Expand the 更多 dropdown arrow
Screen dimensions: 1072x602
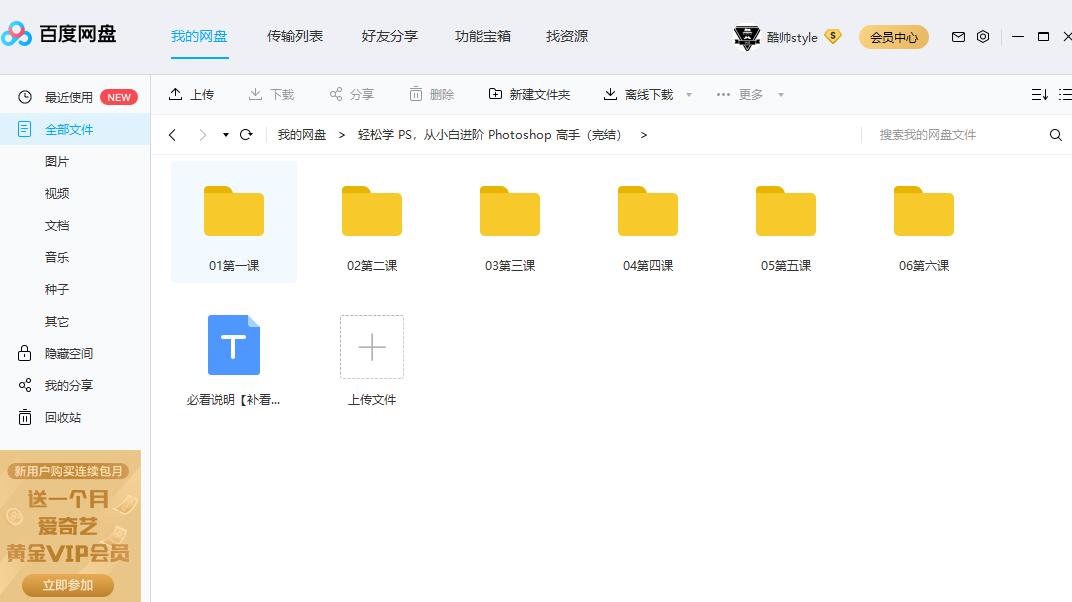pos(781,95)
